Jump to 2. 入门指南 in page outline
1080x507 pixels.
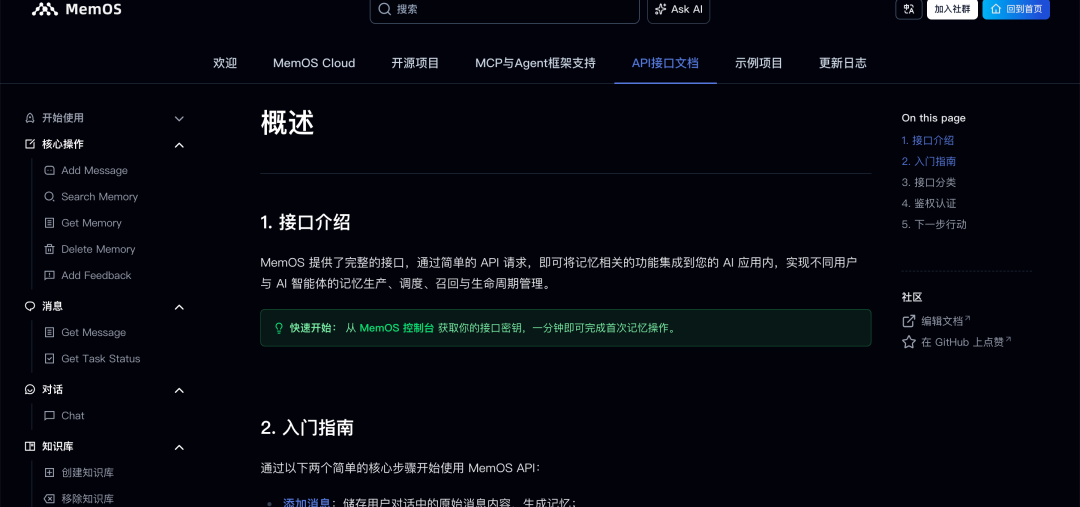(x=928, y=161)
